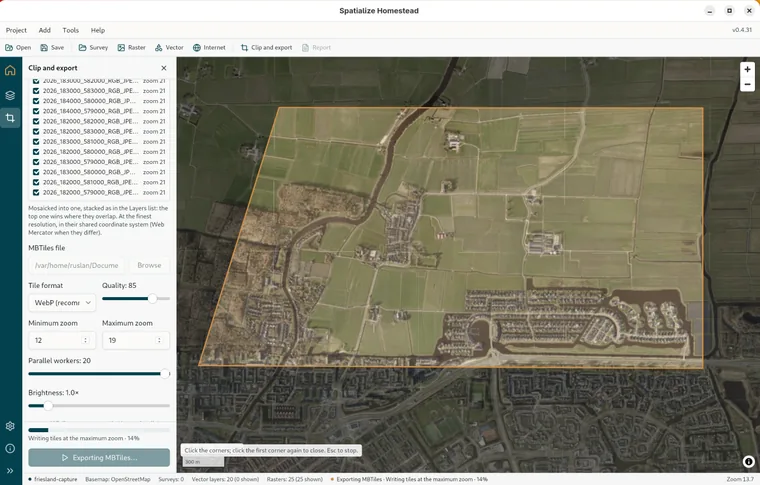
Task: Open the Tools menu
Action: coord(70,30)
